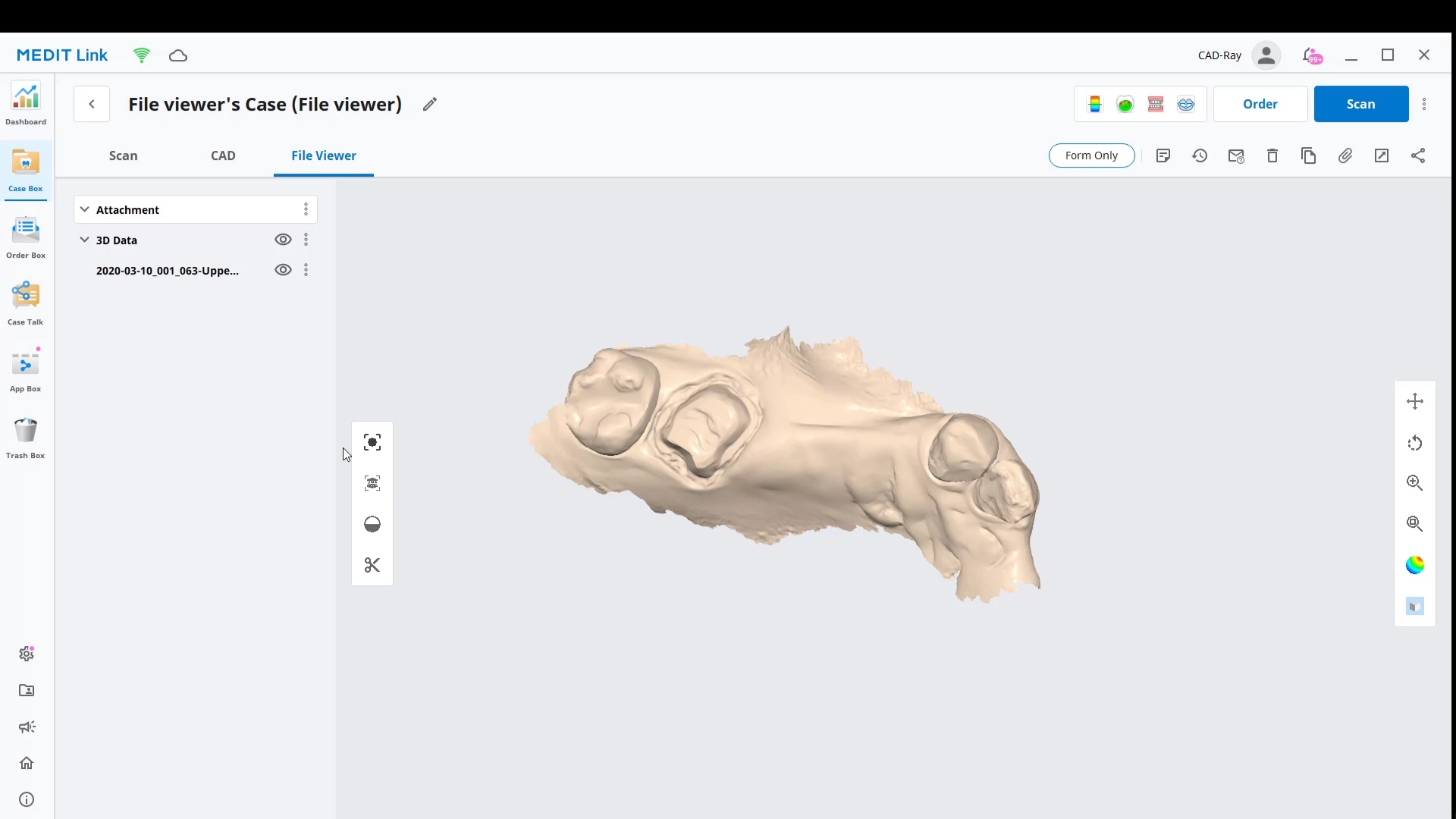Select the pan move view tool
This screenshot has width=1456, height=819.
coord(1414,401)
